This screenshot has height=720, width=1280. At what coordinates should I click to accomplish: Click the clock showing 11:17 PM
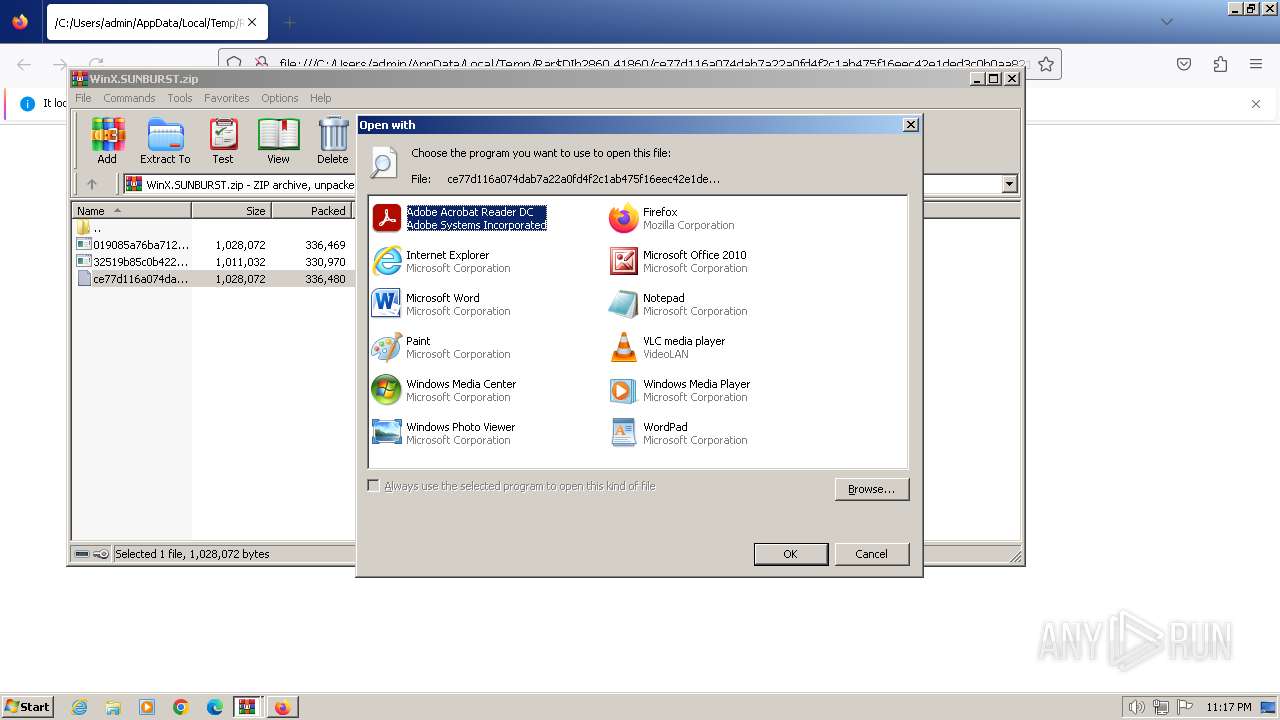(1229, 707)
